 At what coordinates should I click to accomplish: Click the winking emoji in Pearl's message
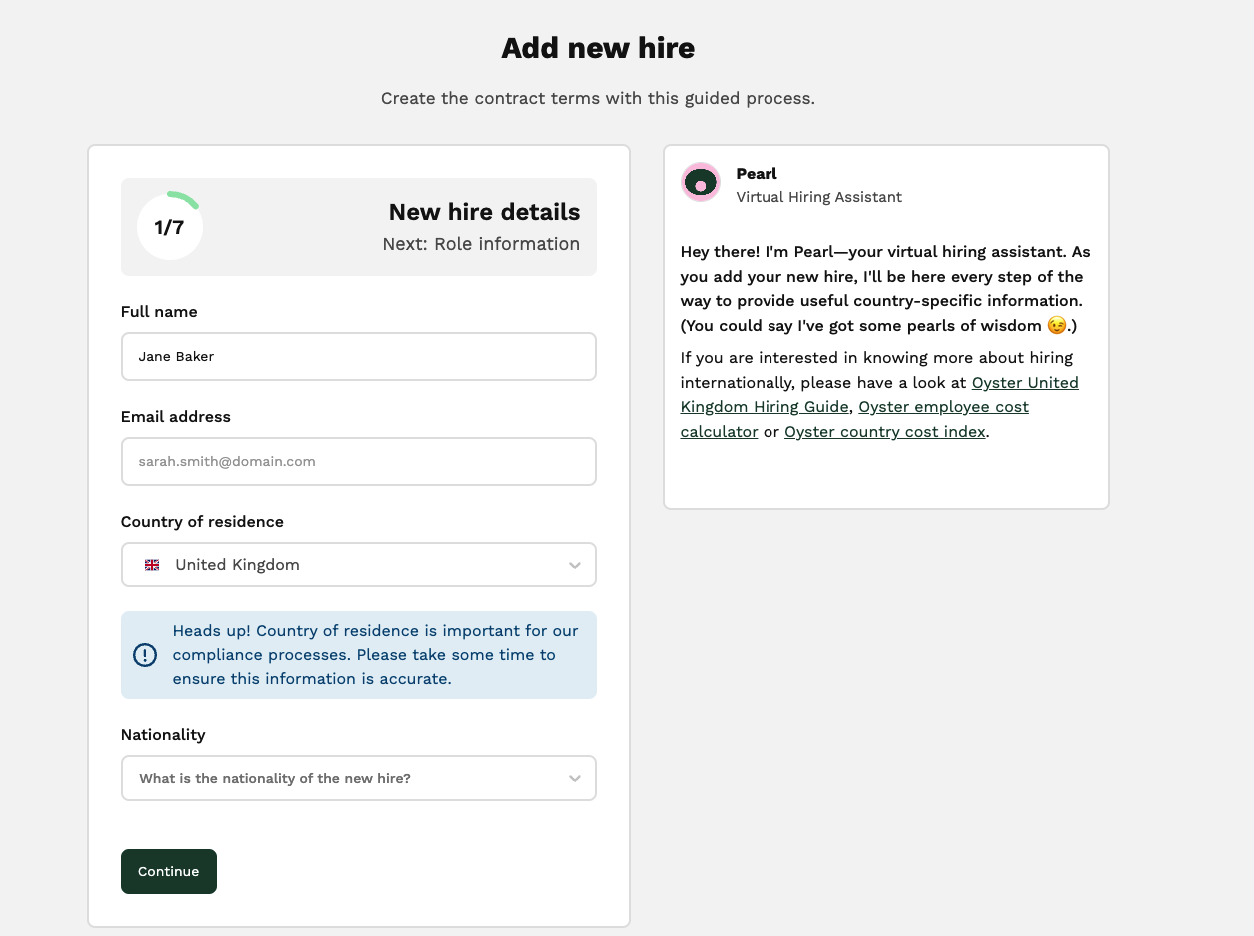click(1056, 326)
